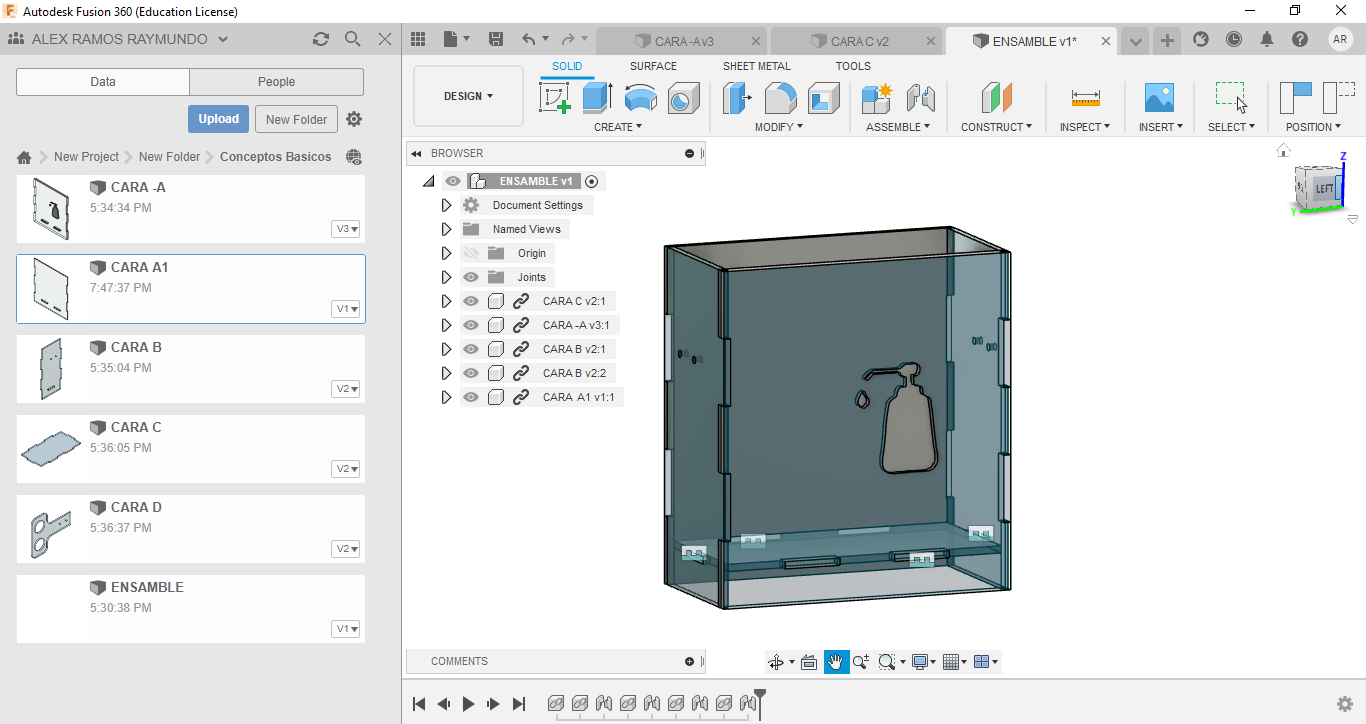This screenshot has height=724, width=1366.
Task: Jump to timeline end
Action: 519,704
